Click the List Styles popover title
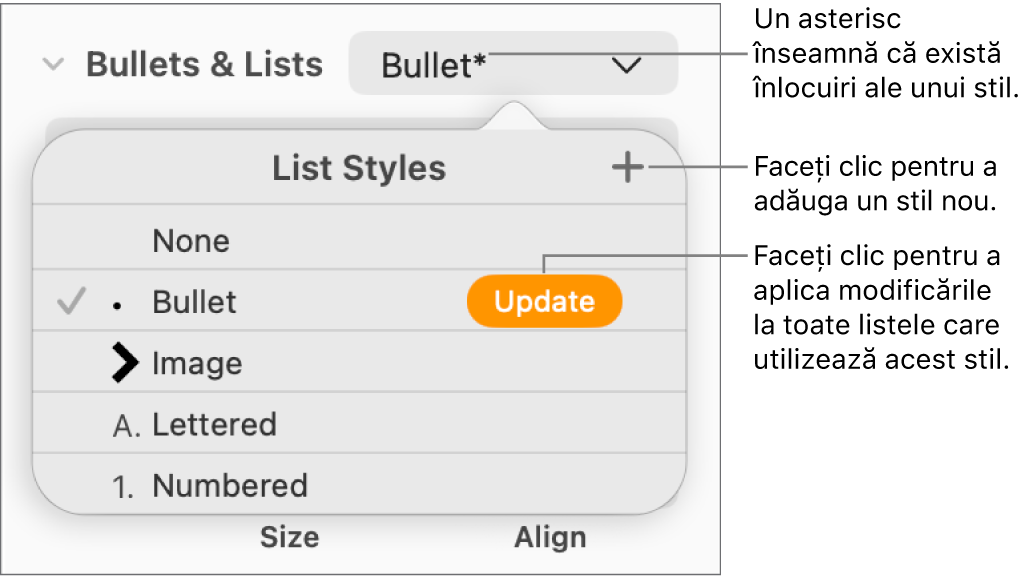1035x577 pixels. pos(359,169)
